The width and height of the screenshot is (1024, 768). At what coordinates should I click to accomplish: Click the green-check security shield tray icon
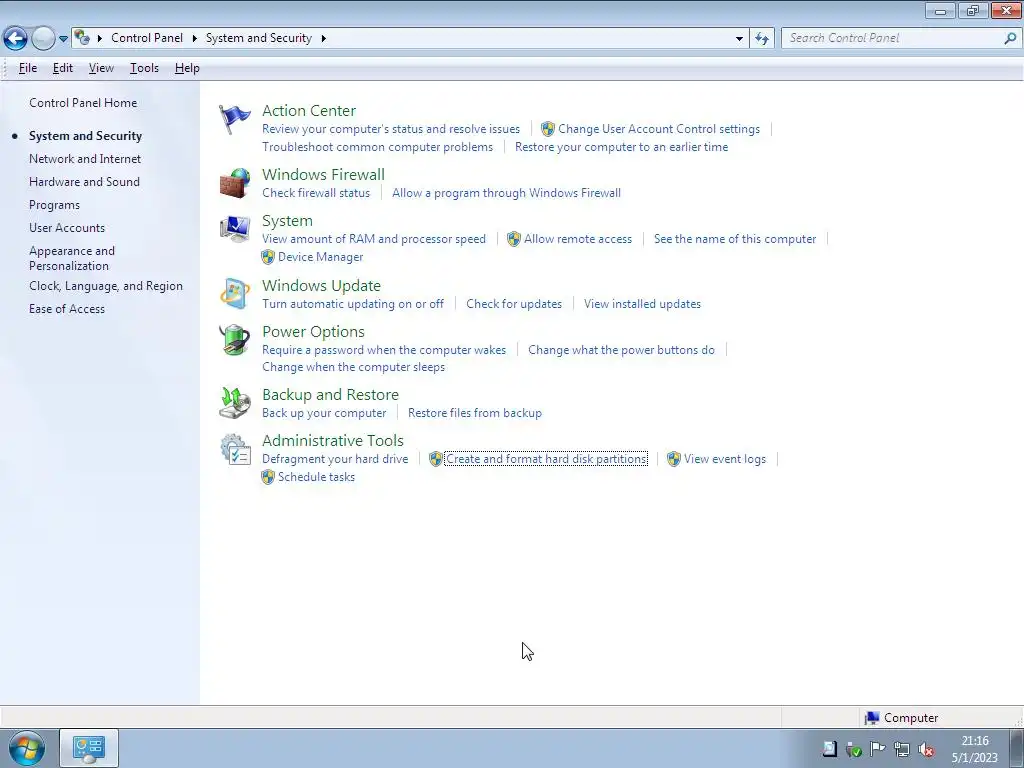pyautogui.click(x=854, y=749)
